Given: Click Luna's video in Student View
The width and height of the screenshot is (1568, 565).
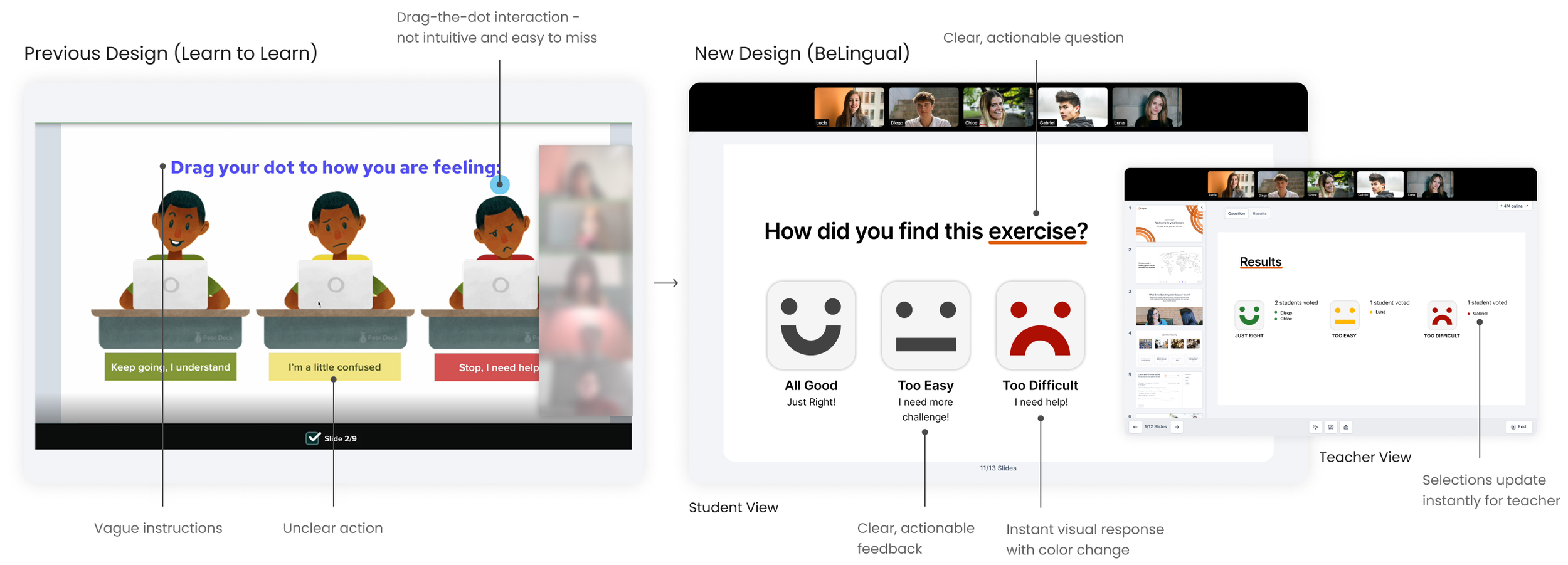Looking at the screenshot, I should pos(1147,107).
